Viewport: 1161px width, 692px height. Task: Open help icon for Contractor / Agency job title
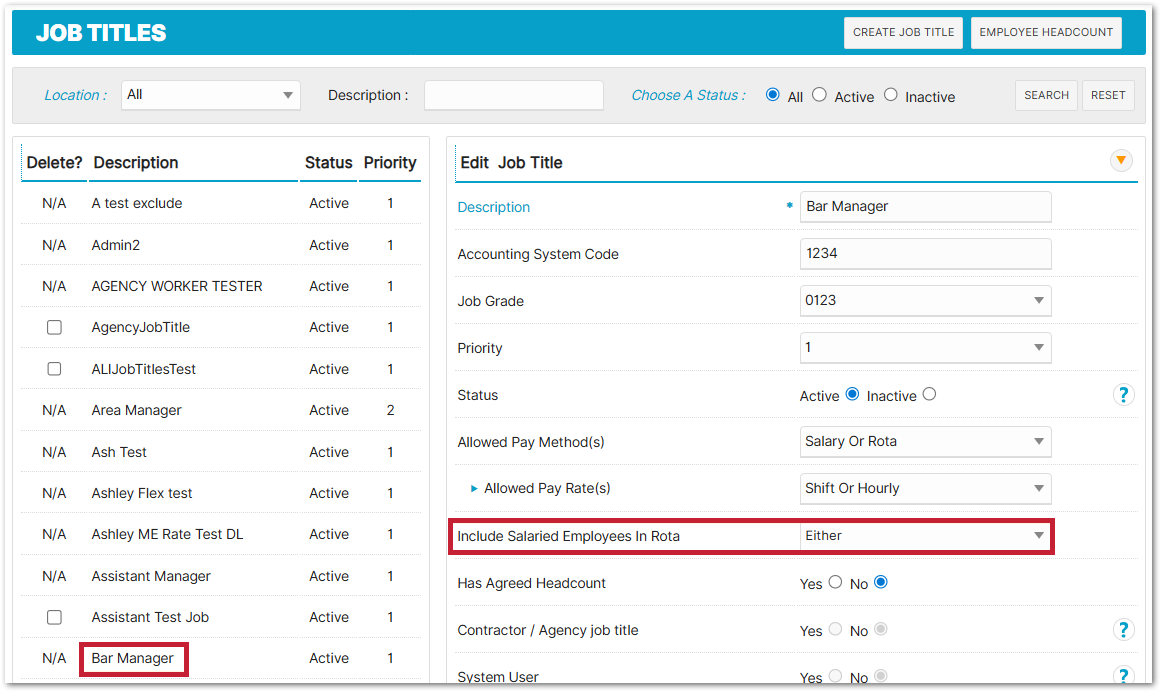pos(1123,630)
